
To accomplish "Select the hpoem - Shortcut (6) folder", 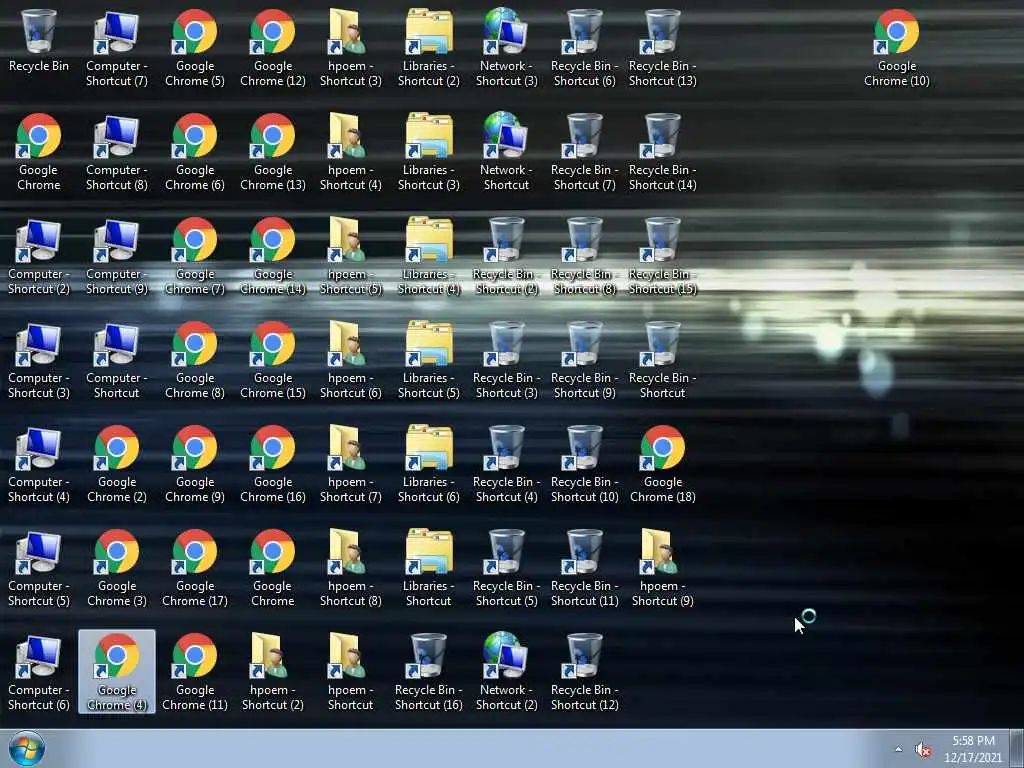I will click(x=351, y=359).
